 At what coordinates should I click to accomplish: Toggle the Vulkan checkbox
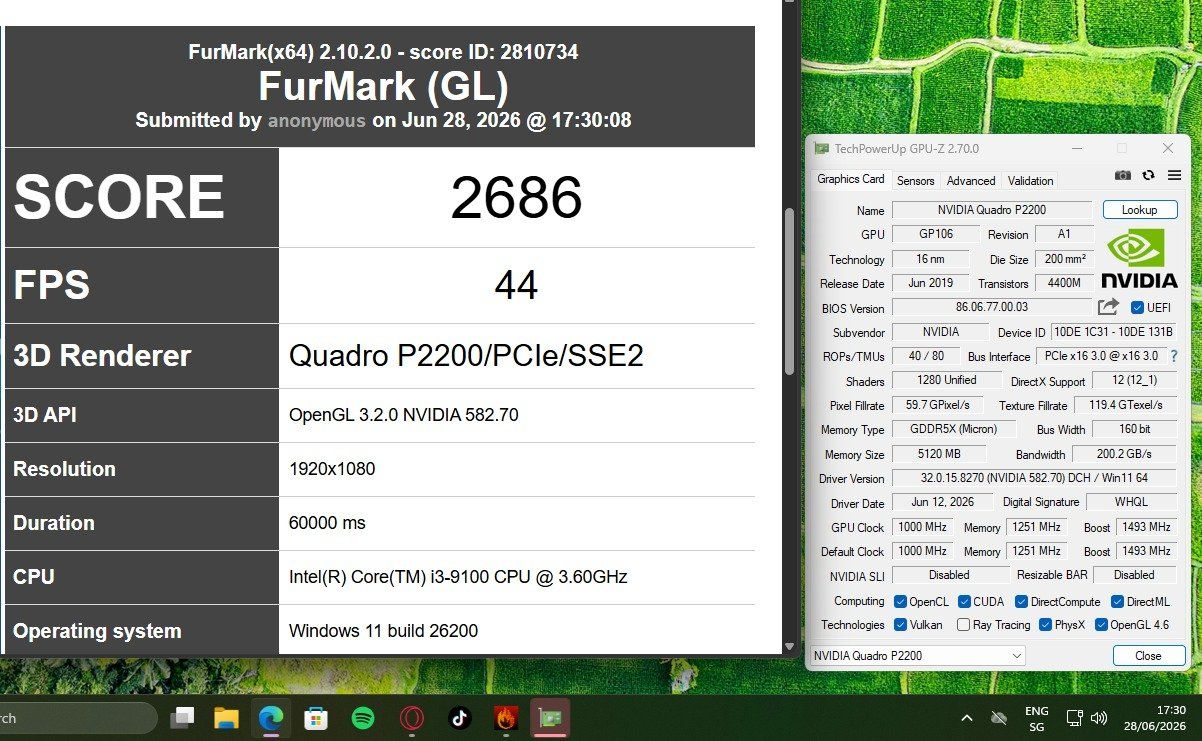click(900, 625)
